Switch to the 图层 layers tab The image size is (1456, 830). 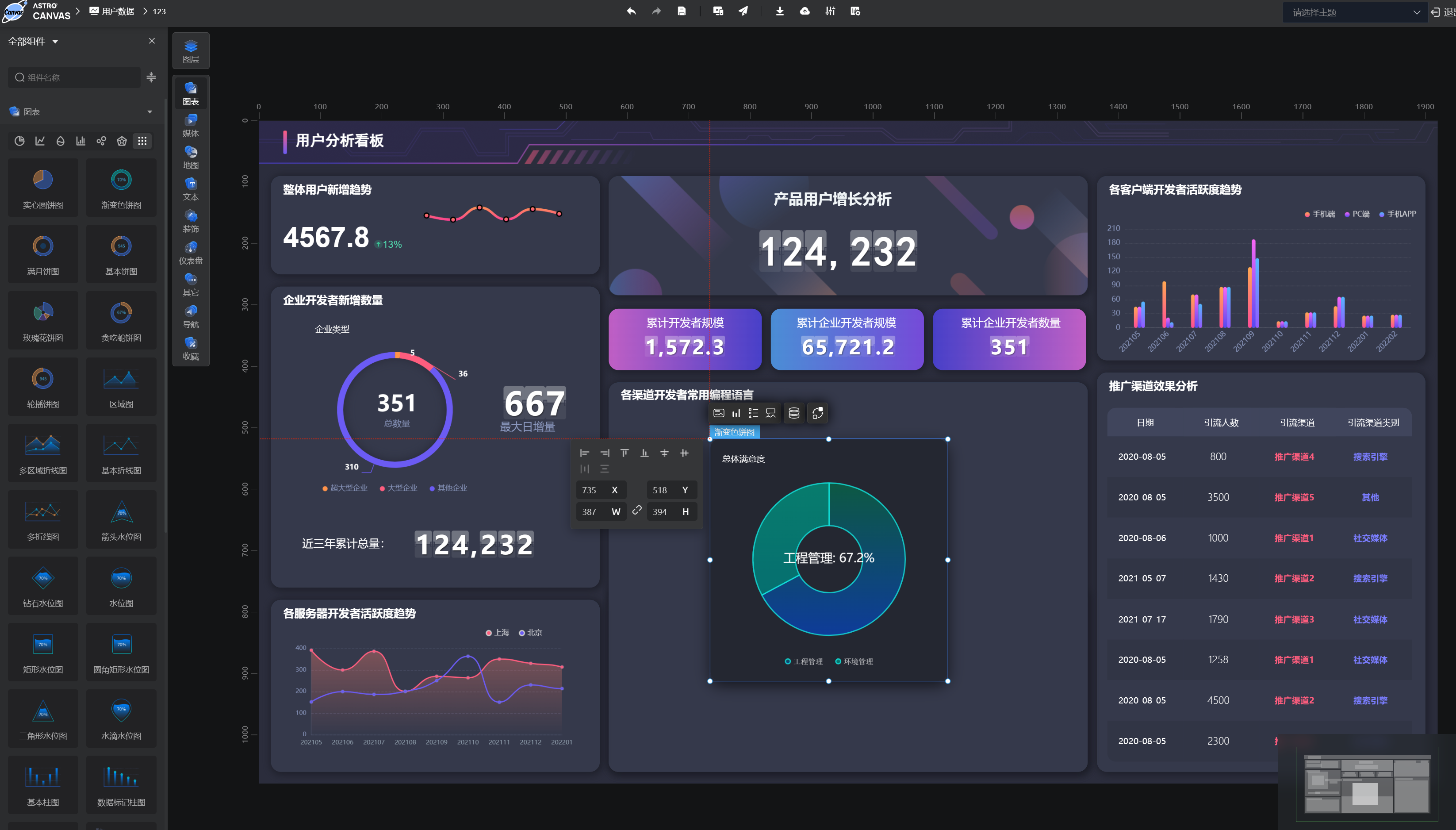click(x=191, y=51)
